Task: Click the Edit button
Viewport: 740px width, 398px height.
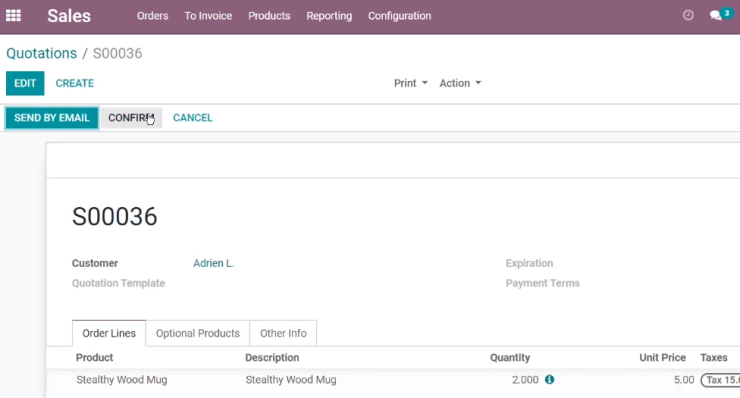Action: coord(25,83)
